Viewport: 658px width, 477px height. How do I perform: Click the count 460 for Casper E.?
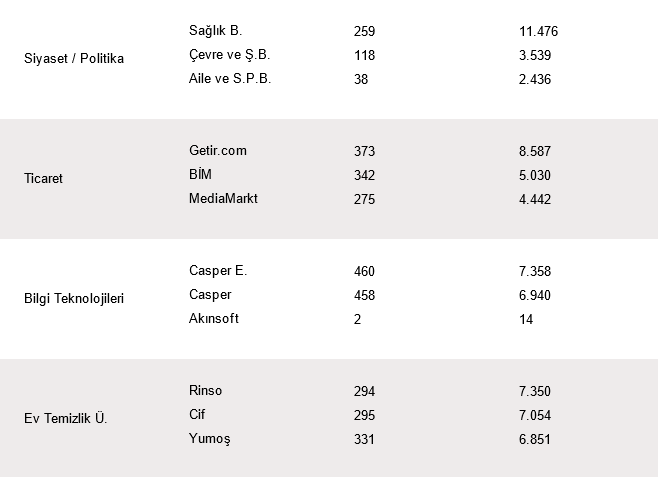364,272
